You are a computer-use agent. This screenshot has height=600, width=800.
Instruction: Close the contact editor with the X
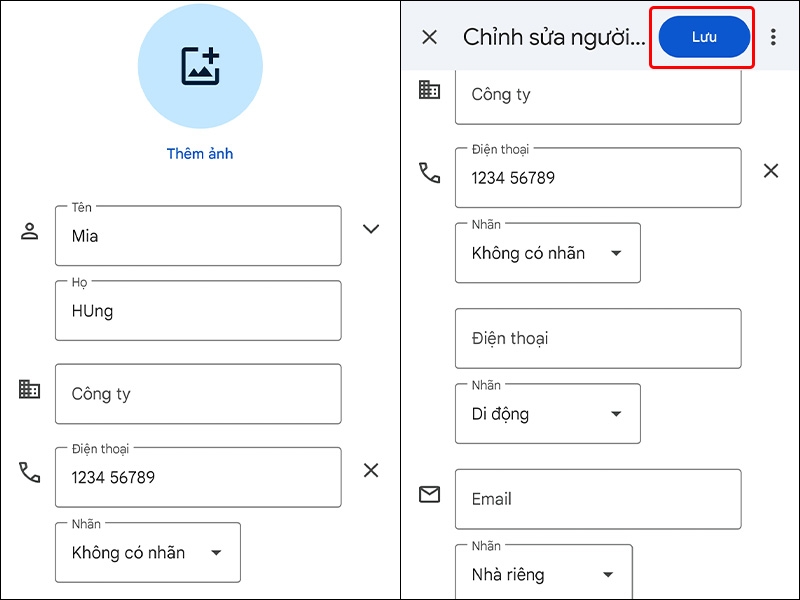430,37
